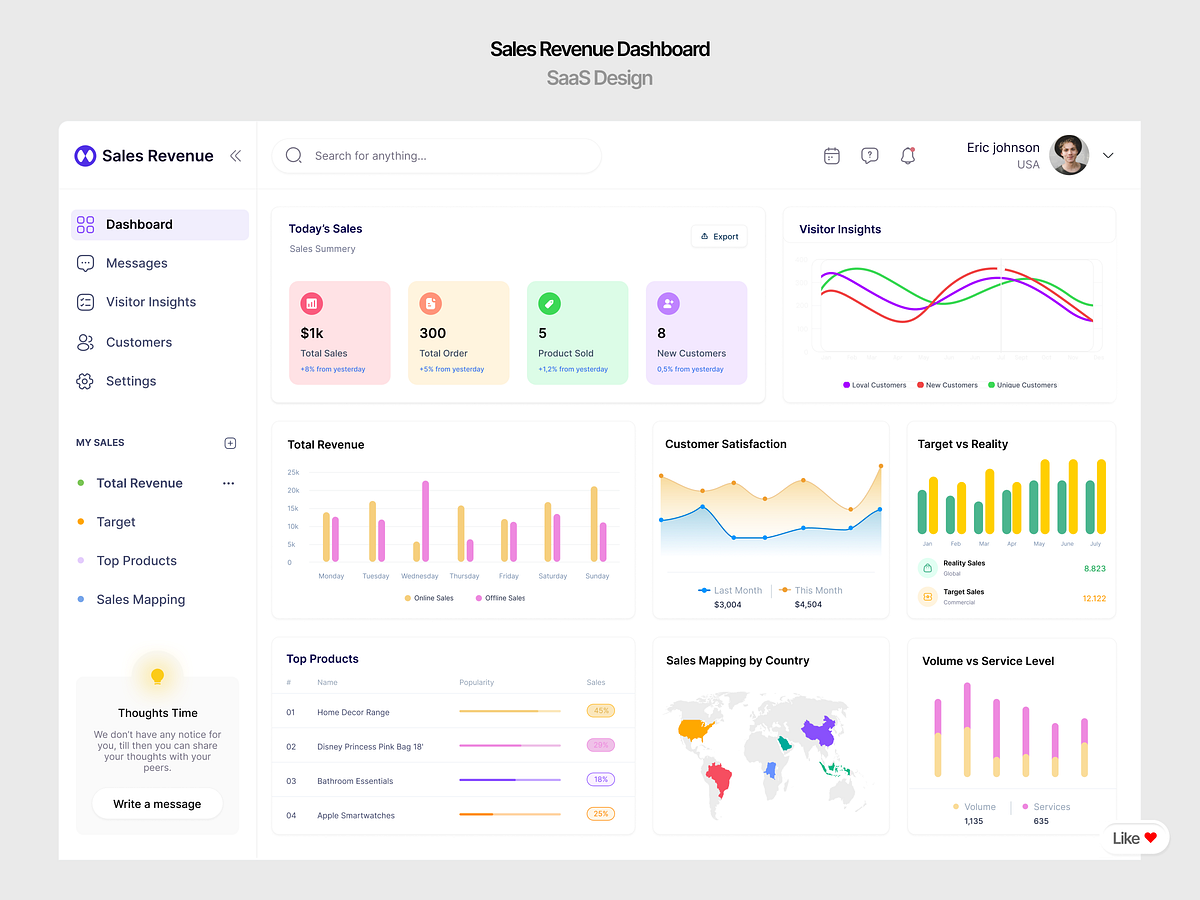Select the Messages icon in the sidebar

point(85,262)
